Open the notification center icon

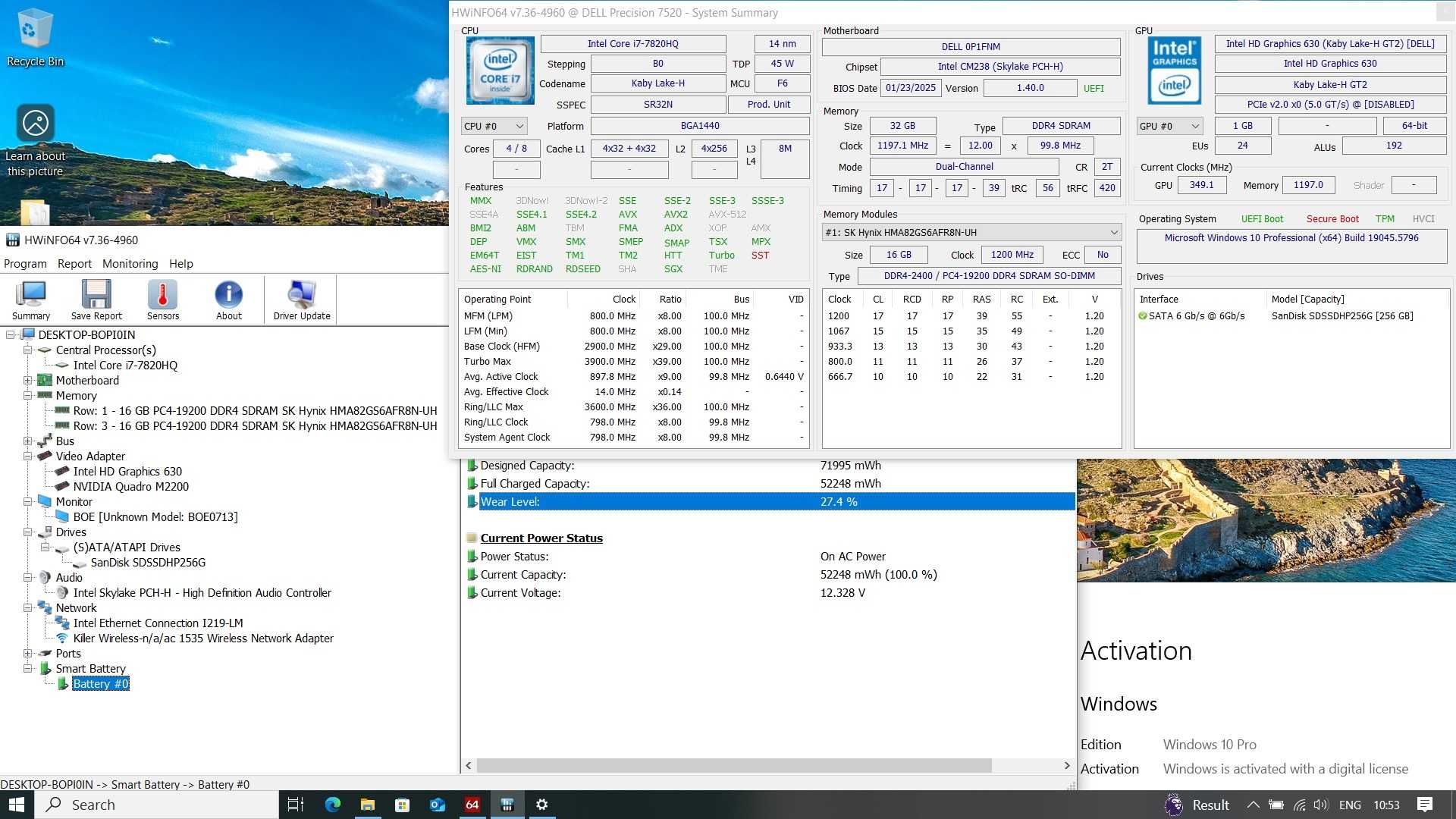click(x=1425, y=805)
